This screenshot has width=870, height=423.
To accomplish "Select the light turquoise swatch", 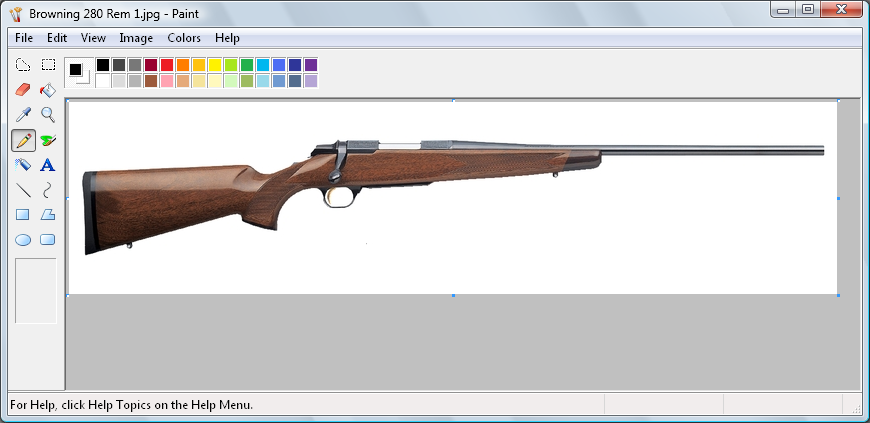I will pos(263,81).
